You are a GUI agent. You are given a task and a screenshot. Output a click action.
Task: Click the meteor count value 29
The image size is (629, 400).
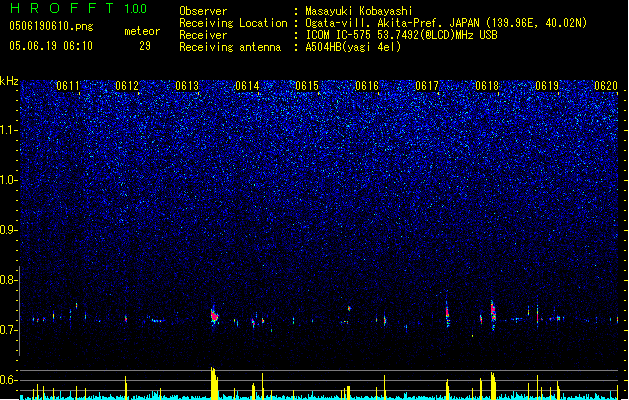145,46
